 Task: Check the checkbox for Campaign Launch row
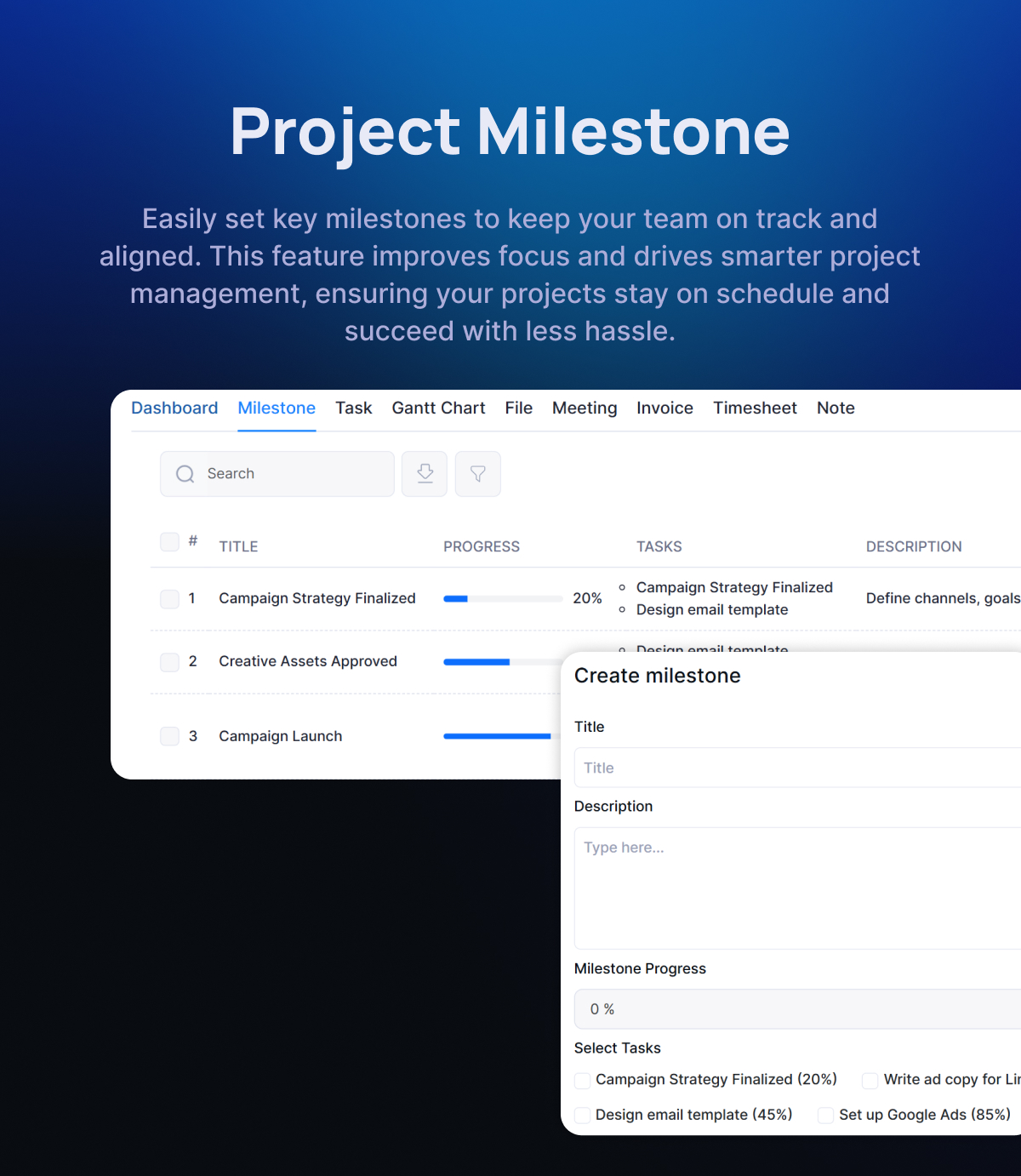coord(169,736)
